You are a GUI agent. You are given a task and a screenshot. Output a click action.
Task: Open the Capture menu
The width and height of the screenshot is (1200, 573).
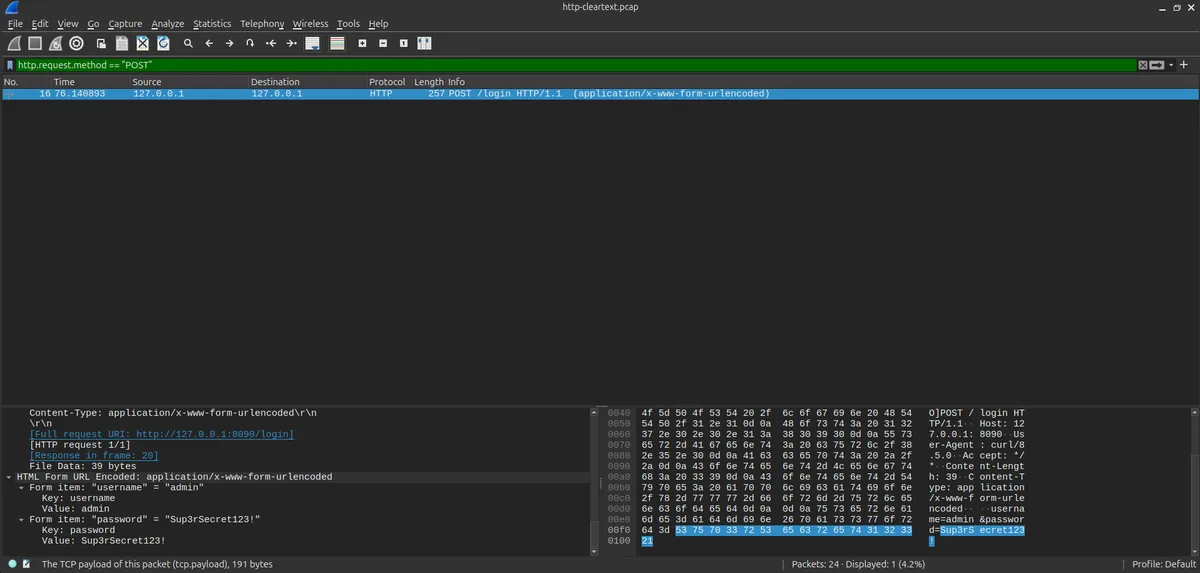(x=125, y=24)
